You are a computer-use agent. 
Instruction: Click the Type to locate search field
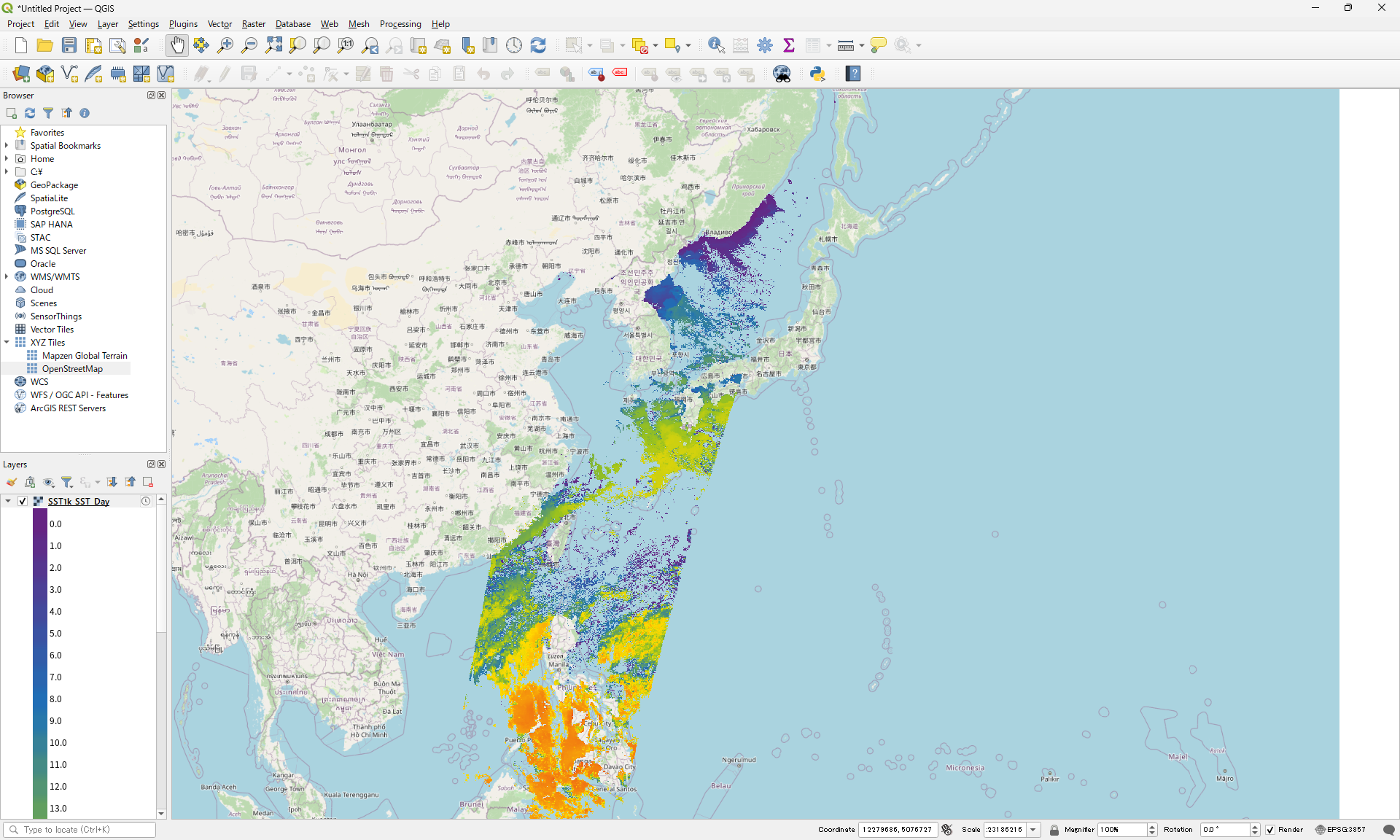(x=80, y=830)
